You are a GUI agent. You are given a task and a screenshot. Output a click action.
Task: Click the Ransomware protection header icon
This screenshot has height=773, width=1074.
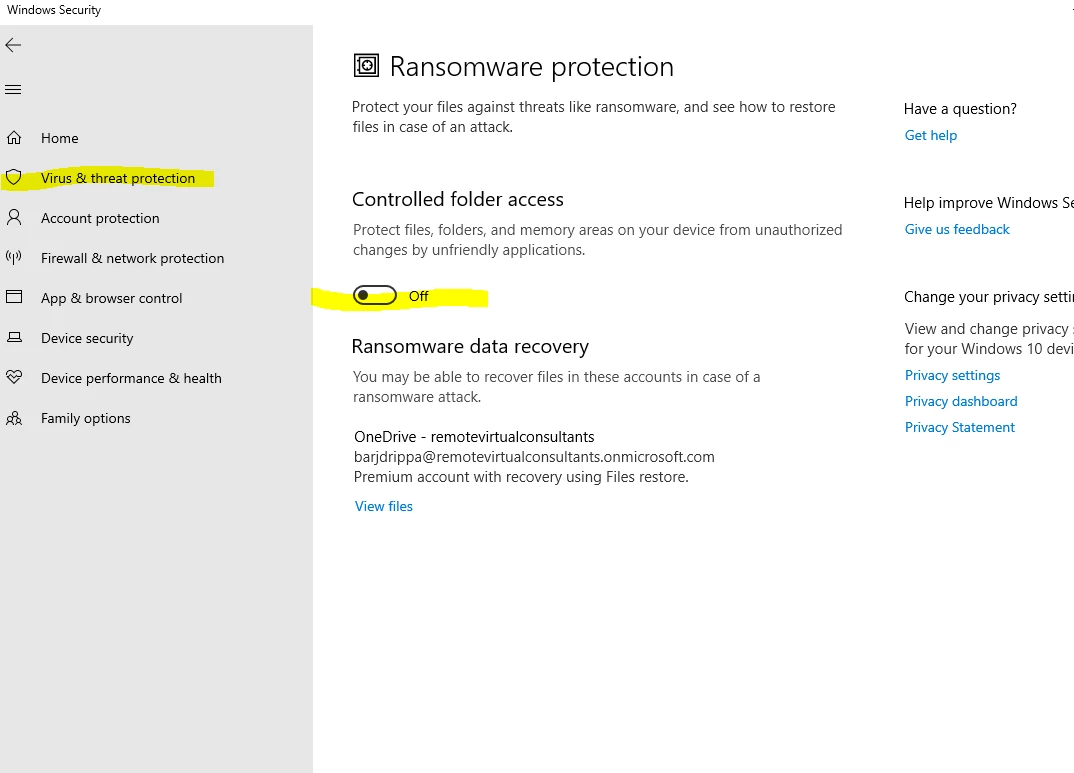click(366, 66)
